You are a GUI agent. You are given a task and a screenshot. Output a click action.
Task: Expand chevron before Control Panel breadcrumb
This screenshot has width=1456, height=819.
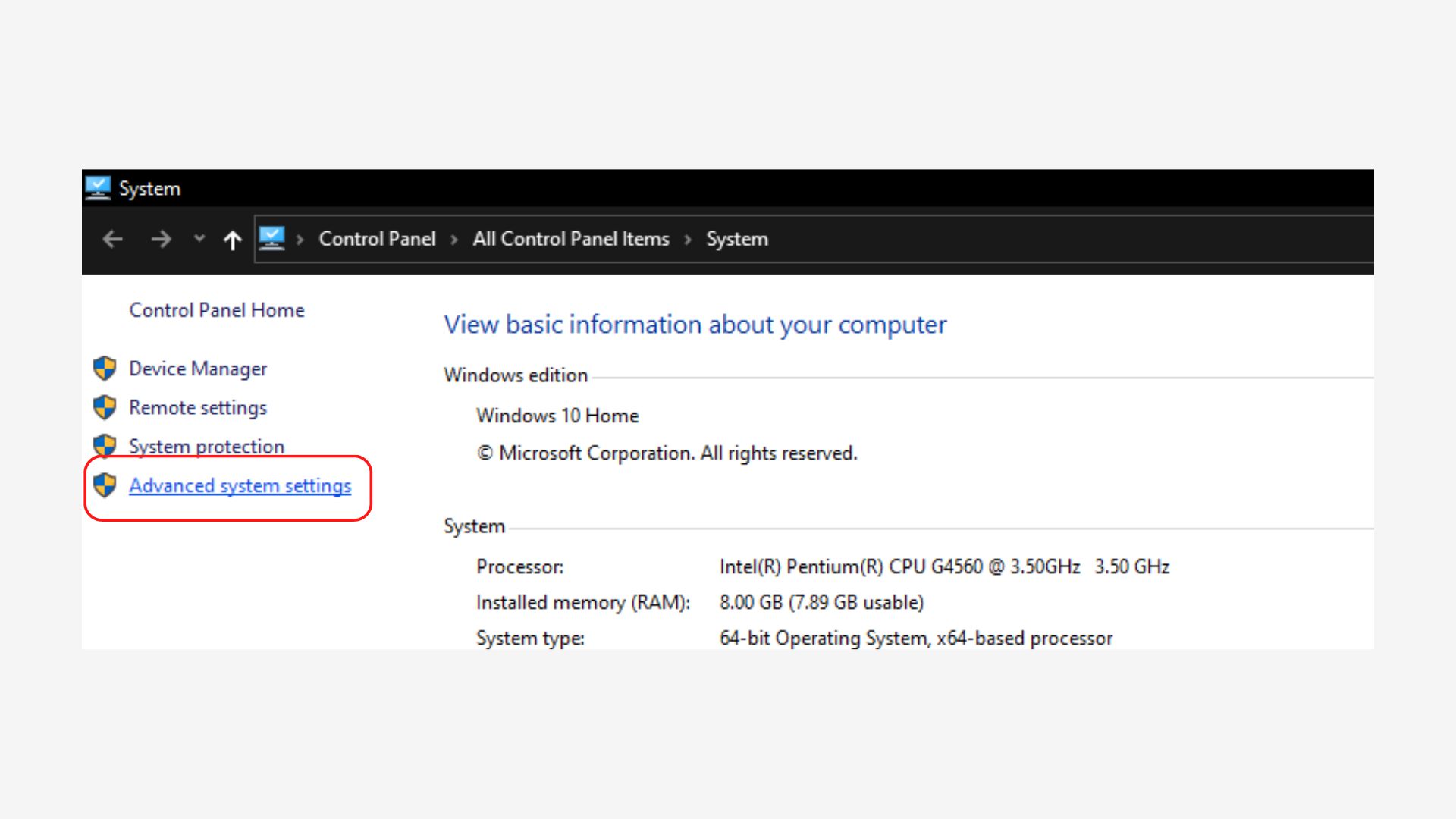[x=300, y=240]
